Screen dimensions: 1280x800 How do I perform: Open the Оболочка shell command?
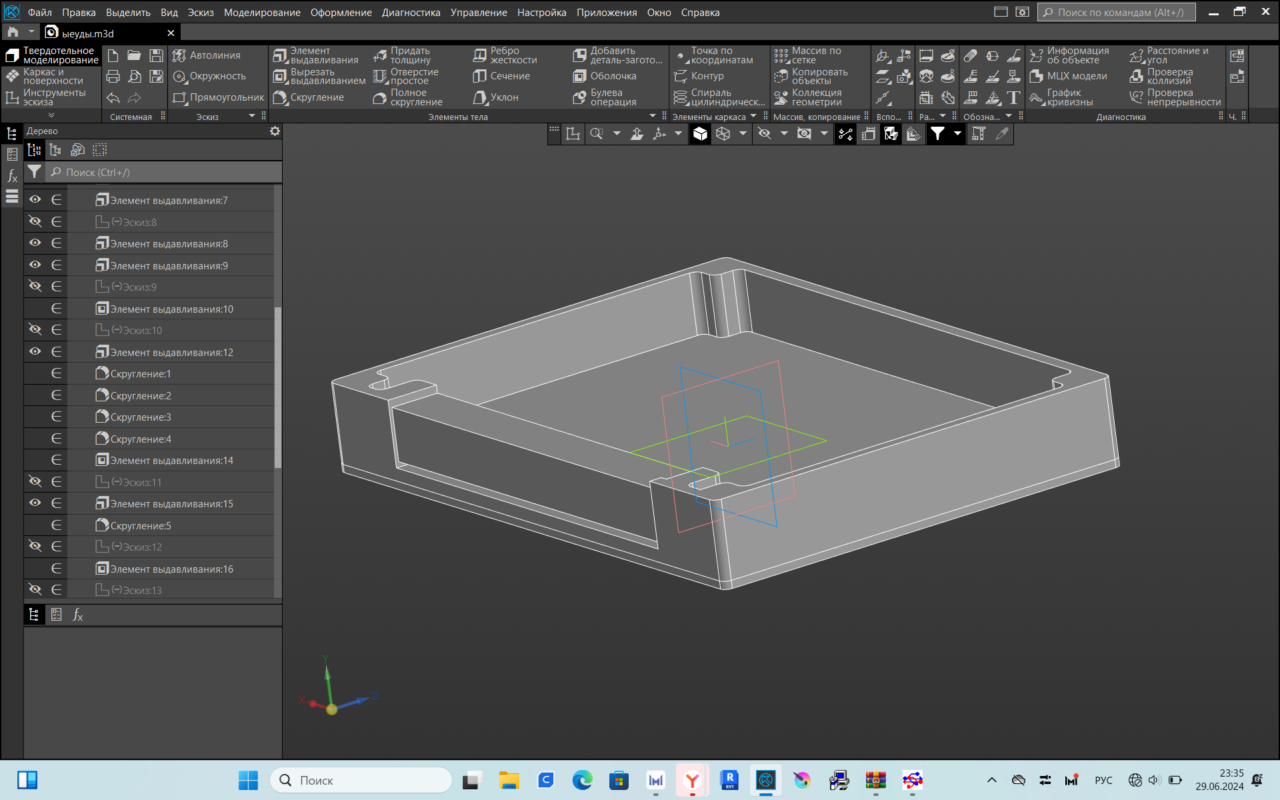604,76
